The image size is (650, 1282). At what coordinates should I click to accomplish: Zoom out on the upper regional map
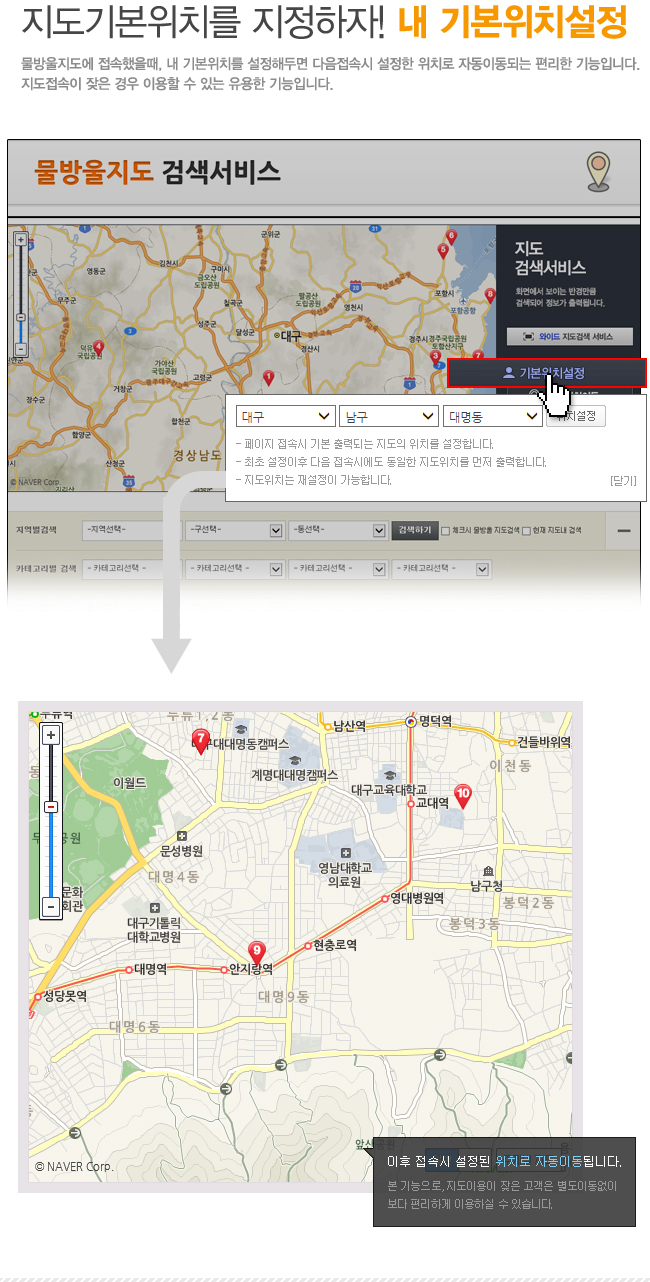tap(20, 349)
